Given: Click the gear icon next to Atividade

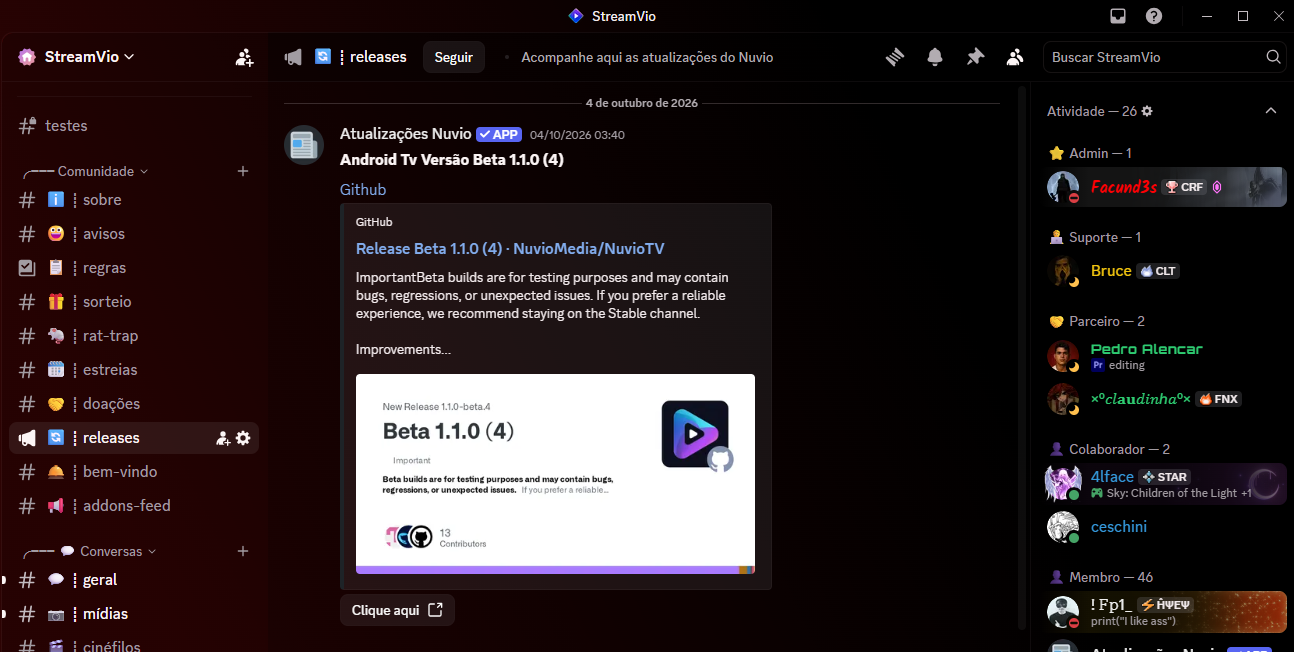Looking at the screenshot, I should point(1147,111).
